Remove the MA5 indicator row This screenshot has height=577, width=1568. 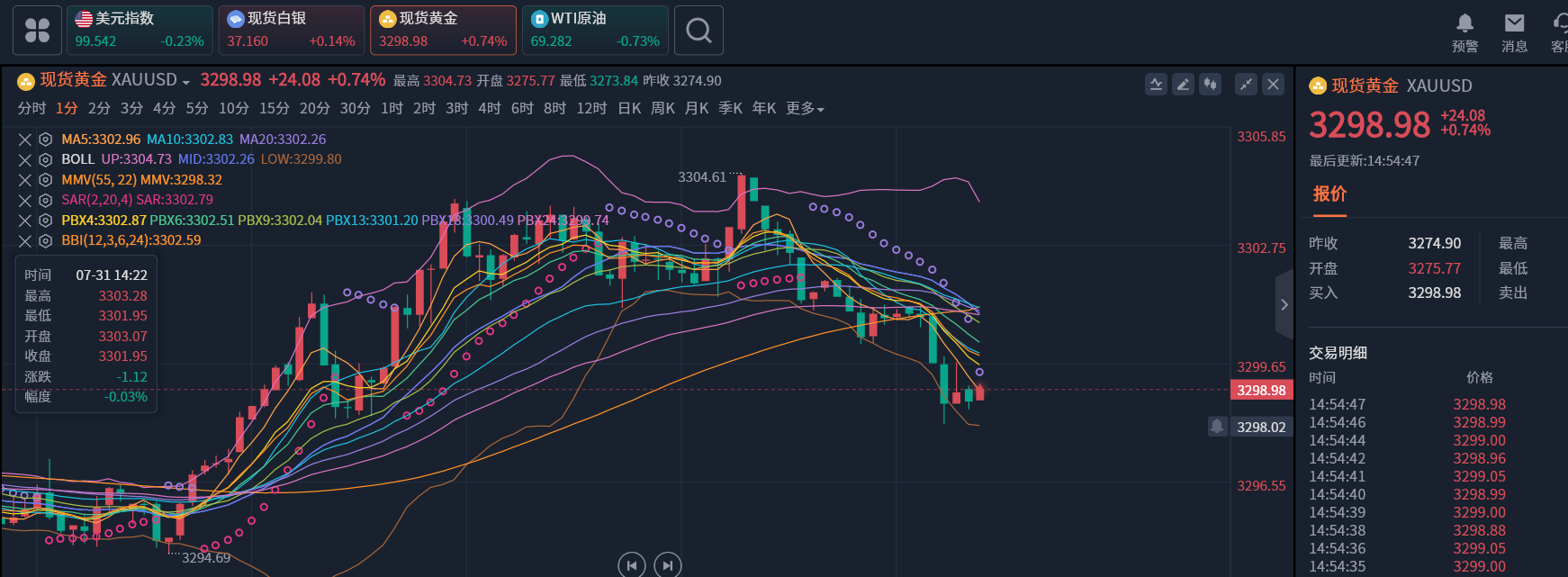pos(25,140)
